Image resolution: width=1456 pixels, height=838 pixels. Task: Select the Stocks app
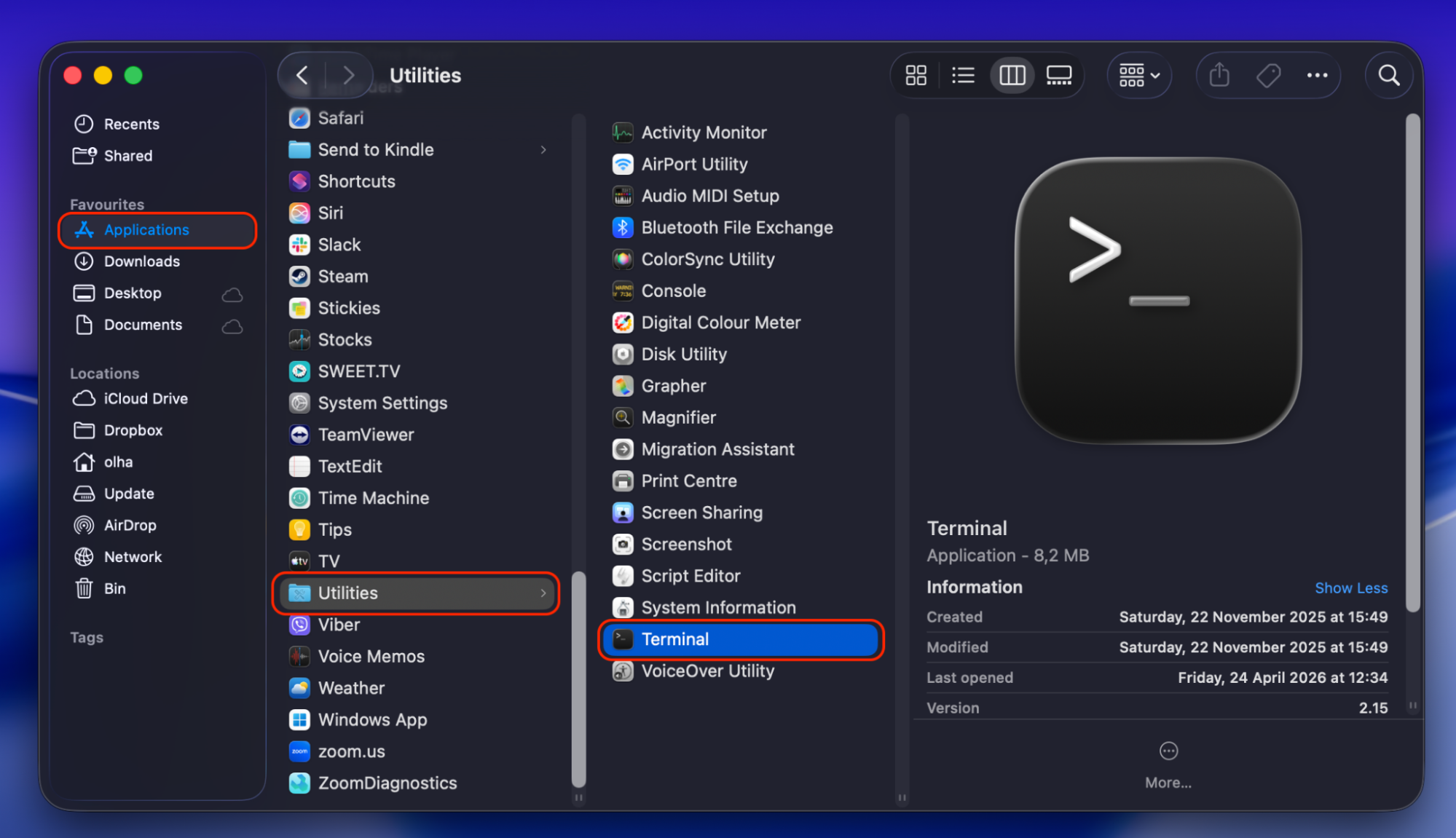tap(345, 340)
